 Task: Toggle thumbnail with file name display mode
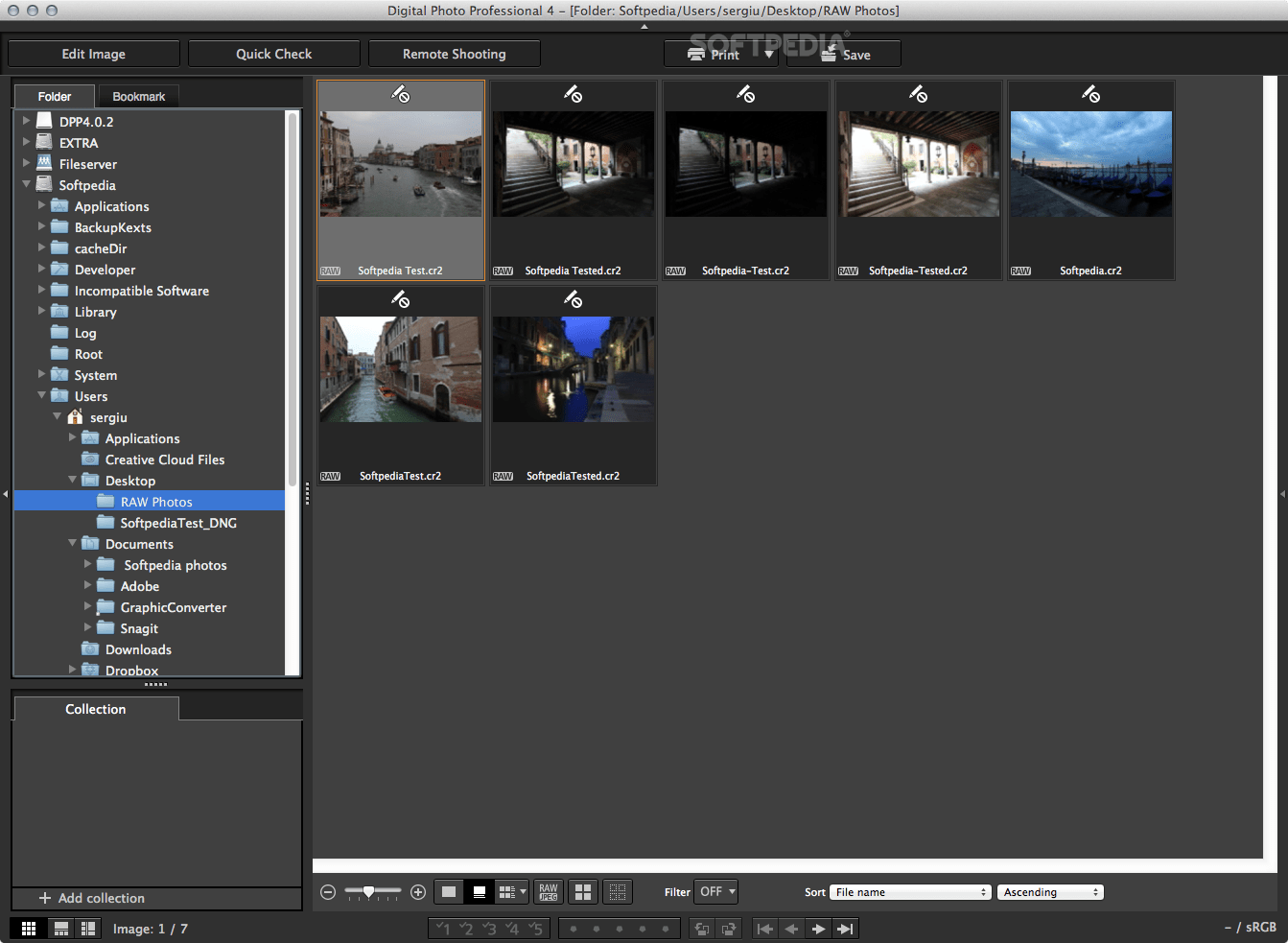(x=480, y=892)
